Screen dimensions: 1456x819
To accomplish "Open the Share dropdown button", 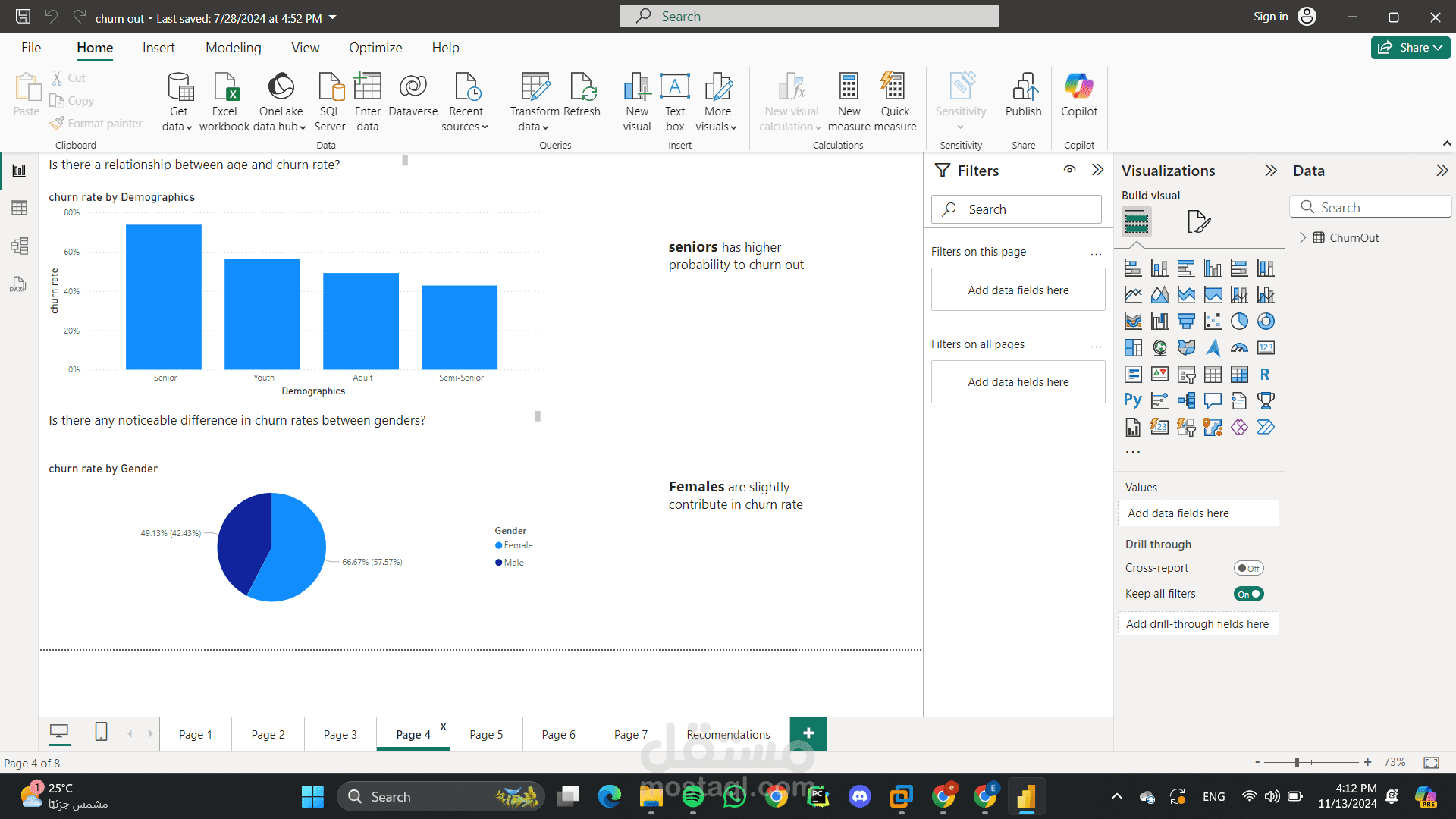I will [x=1410, y=47].
